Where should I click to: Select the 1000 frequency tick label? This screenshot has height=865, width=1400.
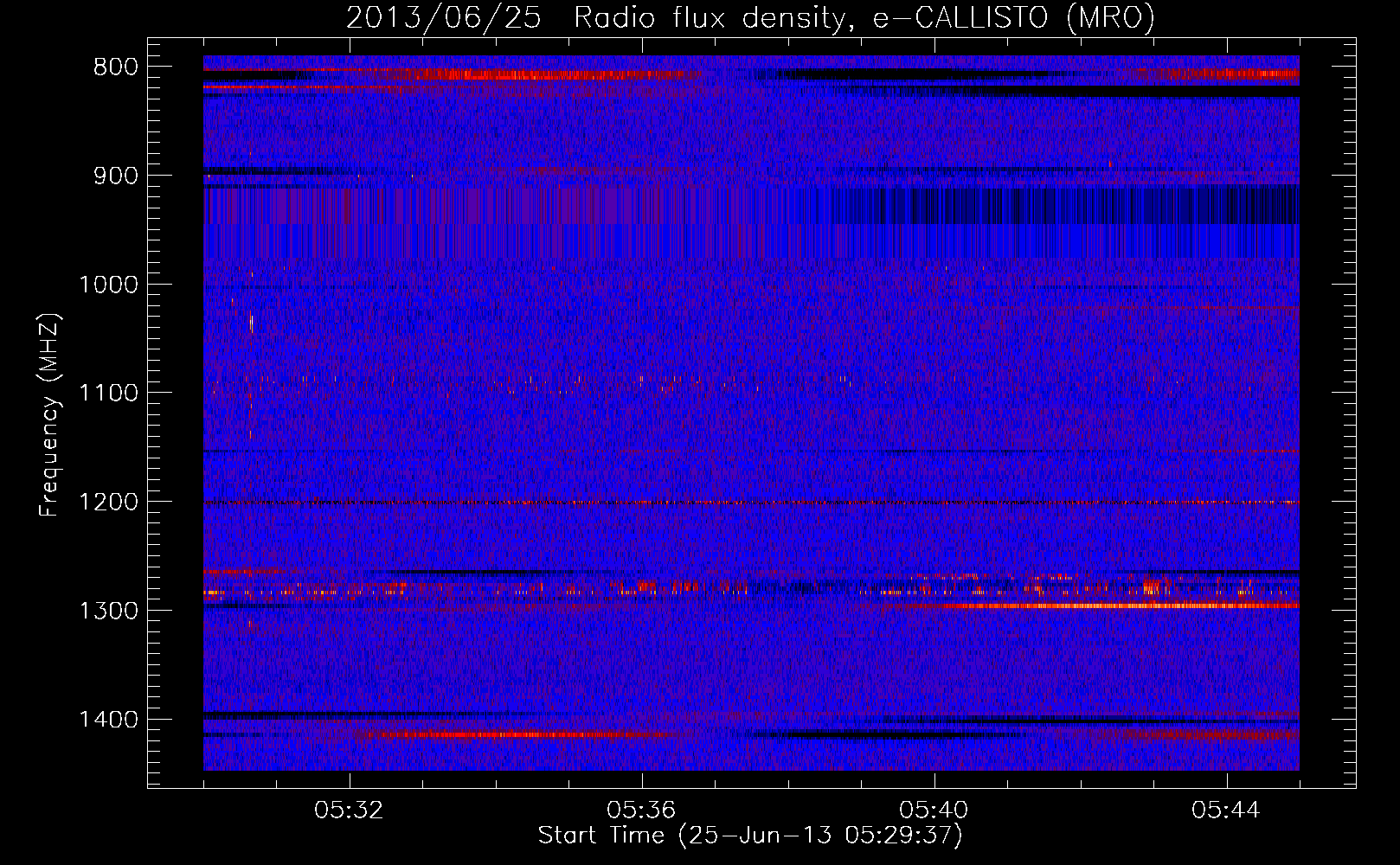[108, 285]
